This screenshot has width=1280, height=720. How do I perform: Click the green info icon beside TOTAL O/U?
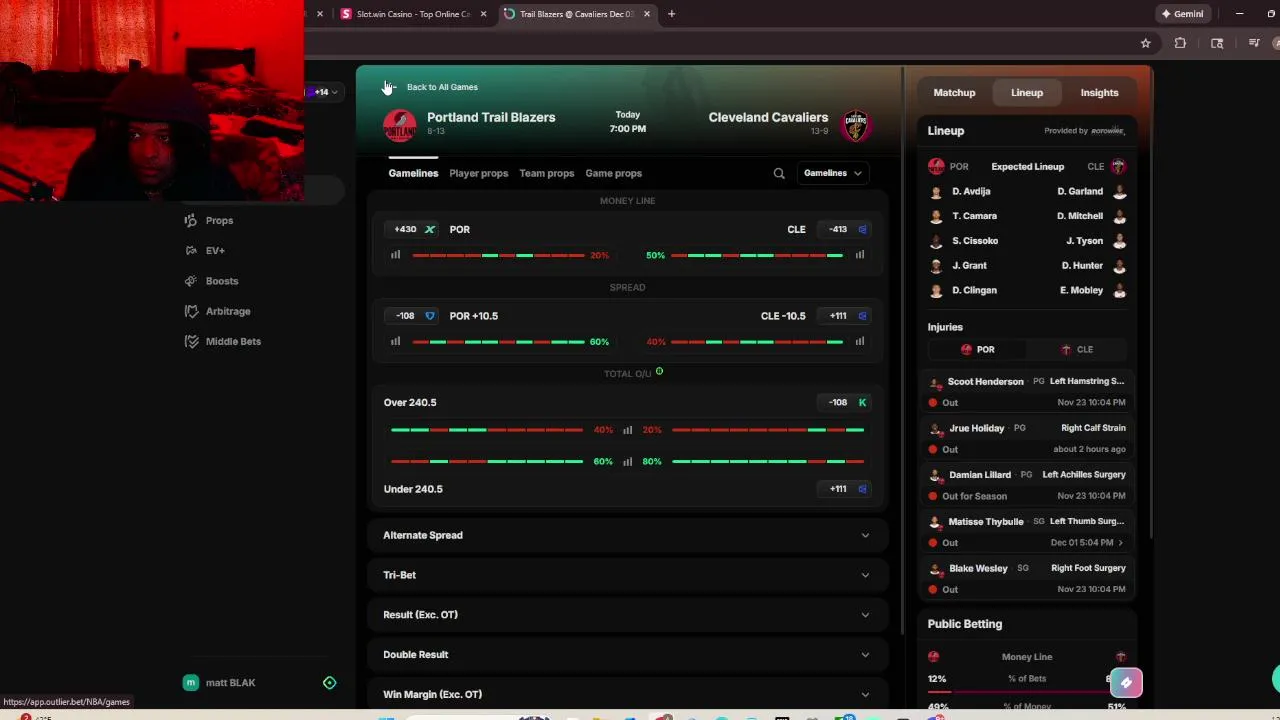(659, 372)
